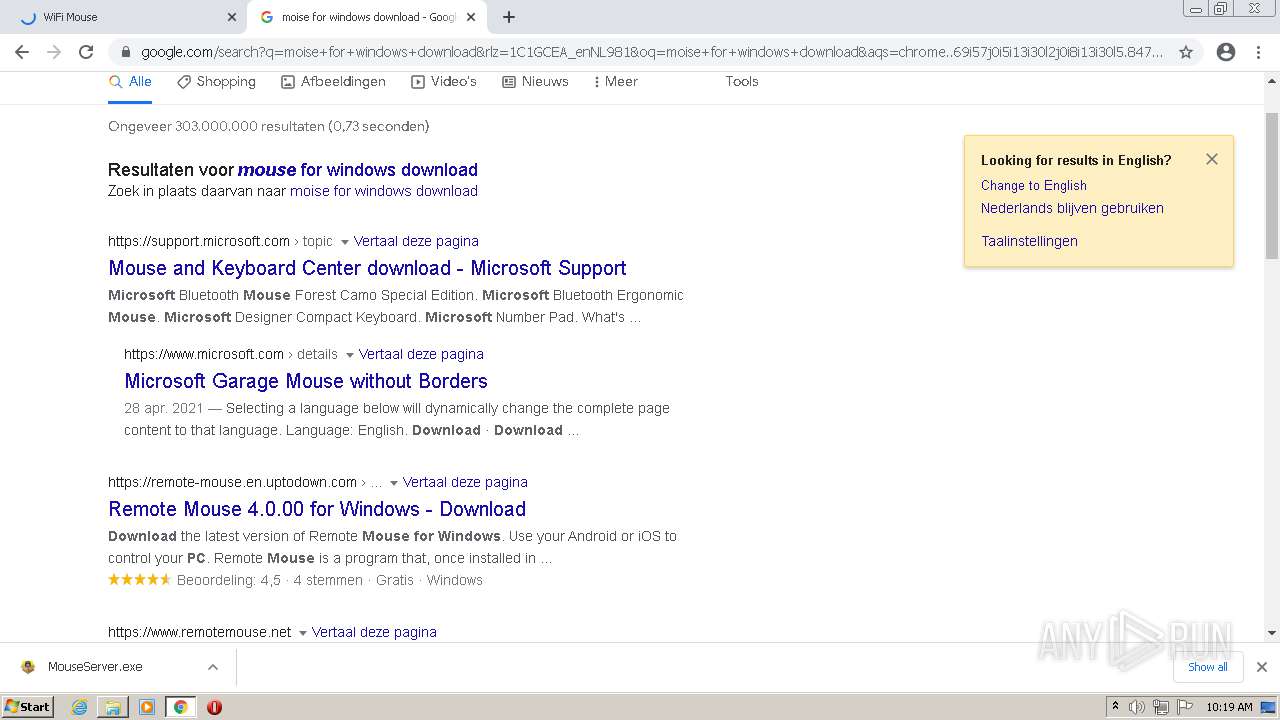Open the Windows Start menu
The image size is (1280, 720).
click(28, 707)
